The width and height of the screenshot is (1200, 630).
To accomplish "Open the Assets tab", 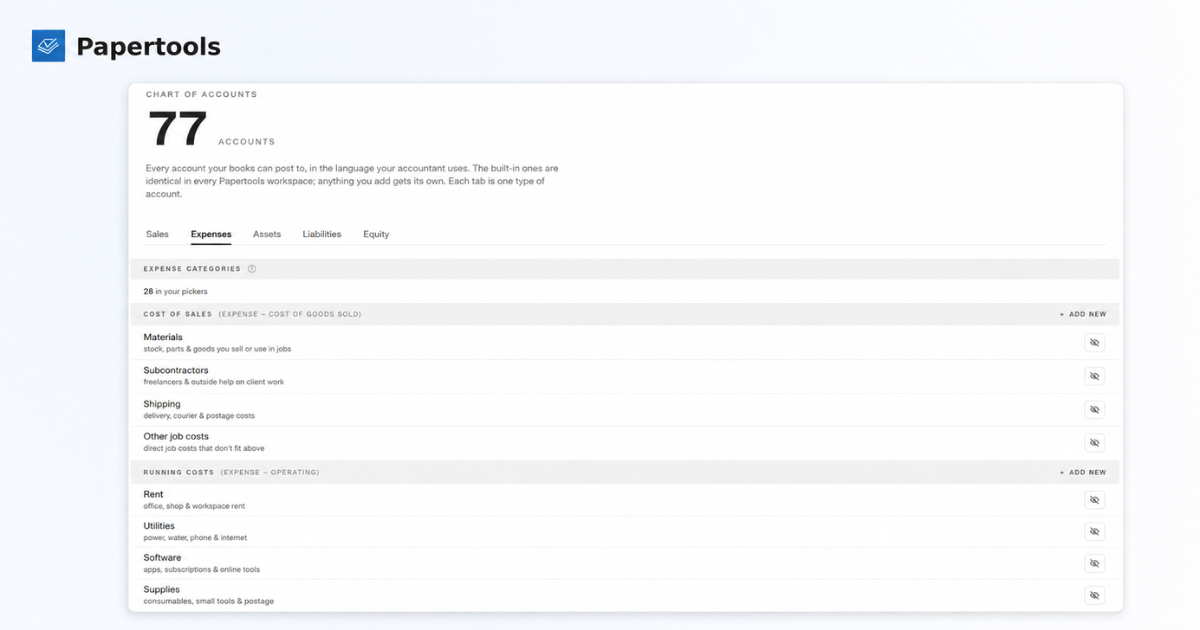I will pos(267,234).
